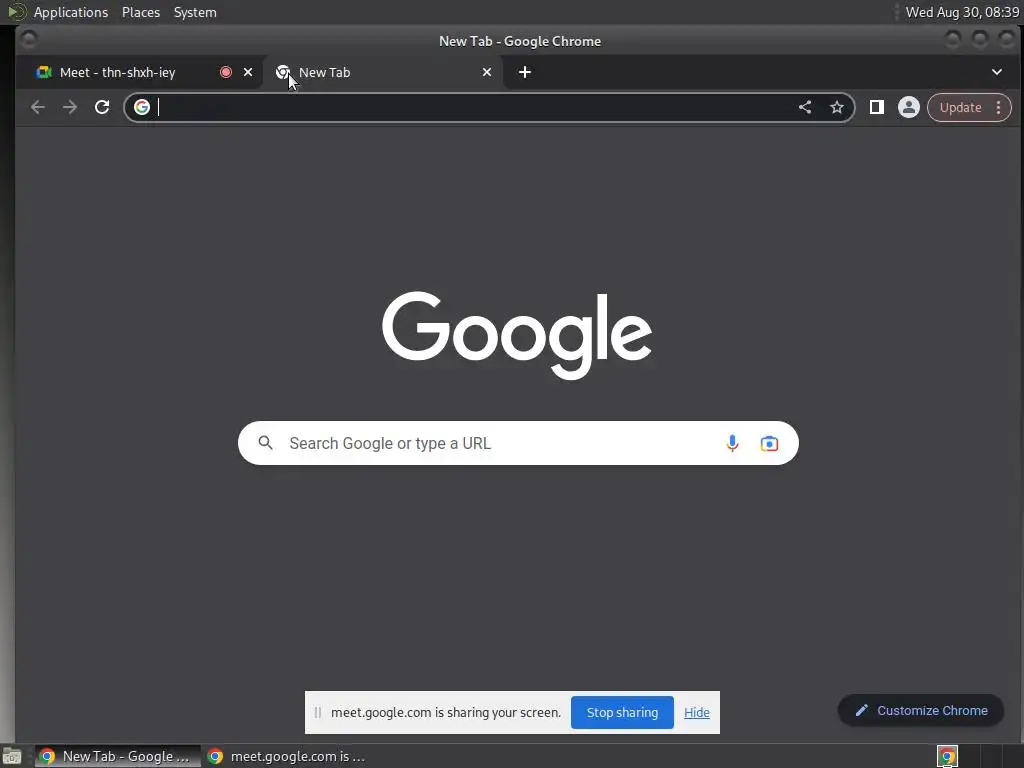Search by image with the Lens camera icon
The width and height of the screenshot is (1024, 768).
[x=769, y=443]
